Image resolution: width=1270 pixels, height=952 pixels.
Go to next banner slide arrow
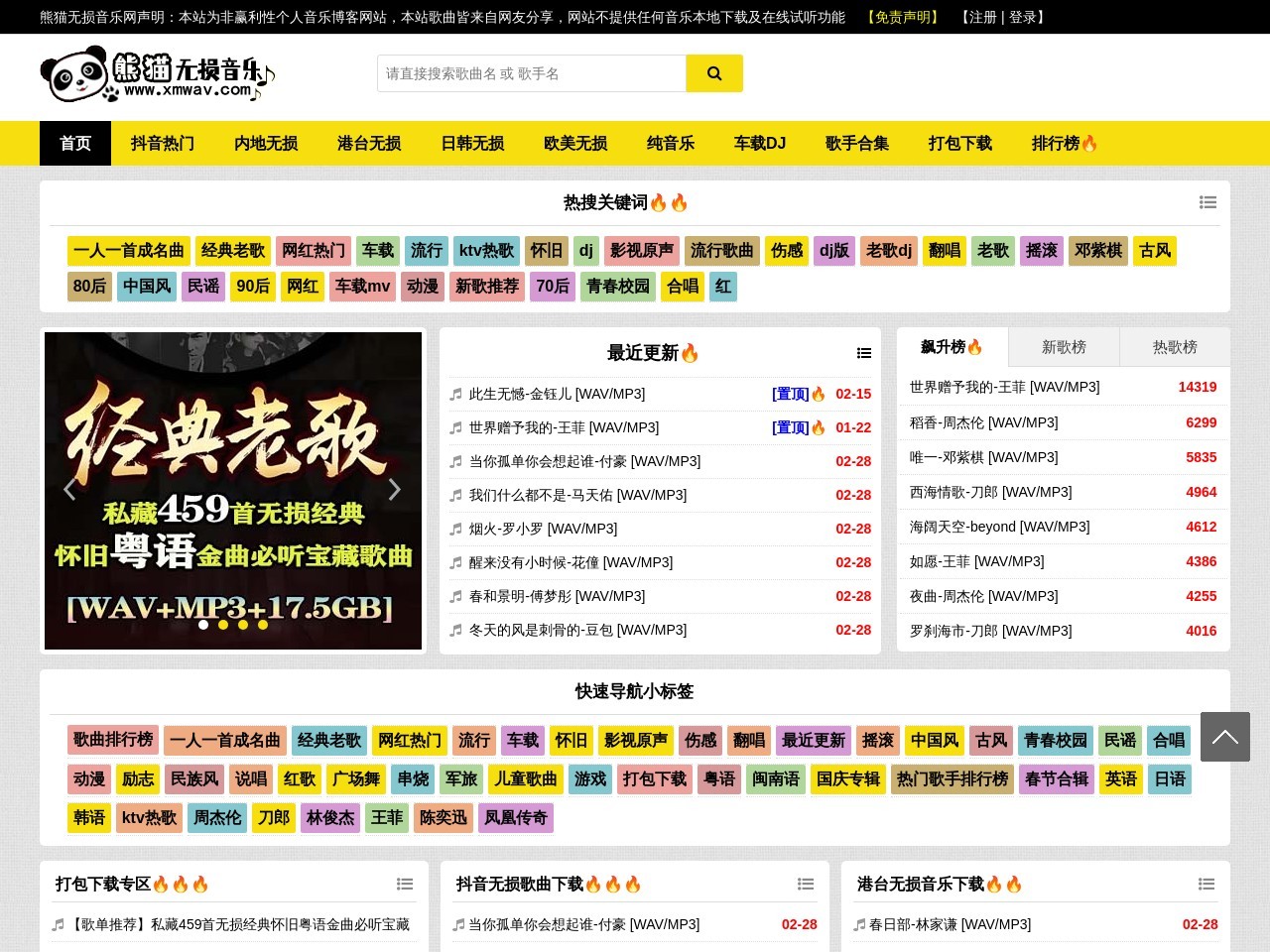point(394,490)
